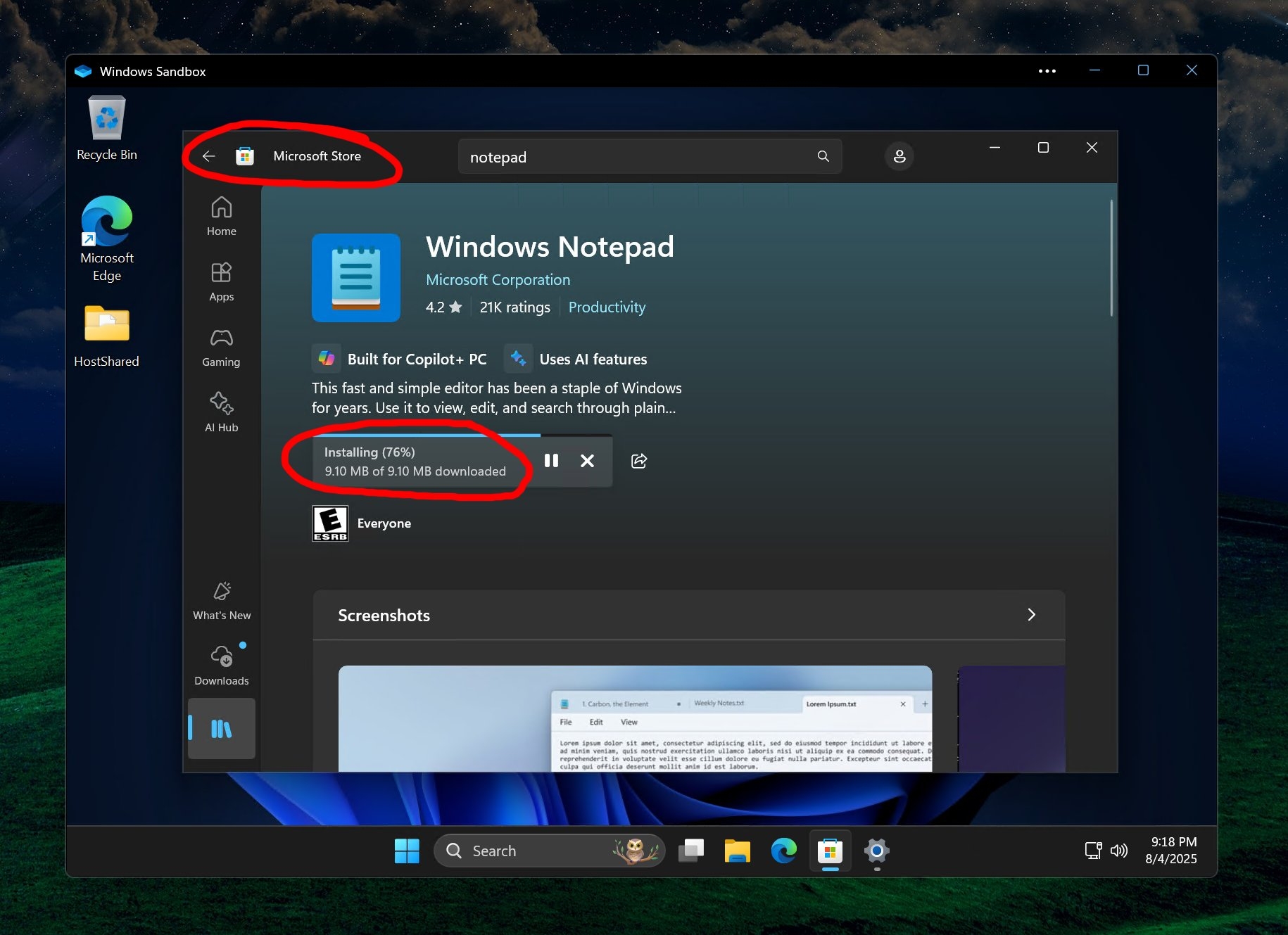Click the Windows Notepad title text
This screenshot has width=1288, height=935.
(x=550, y=247)
